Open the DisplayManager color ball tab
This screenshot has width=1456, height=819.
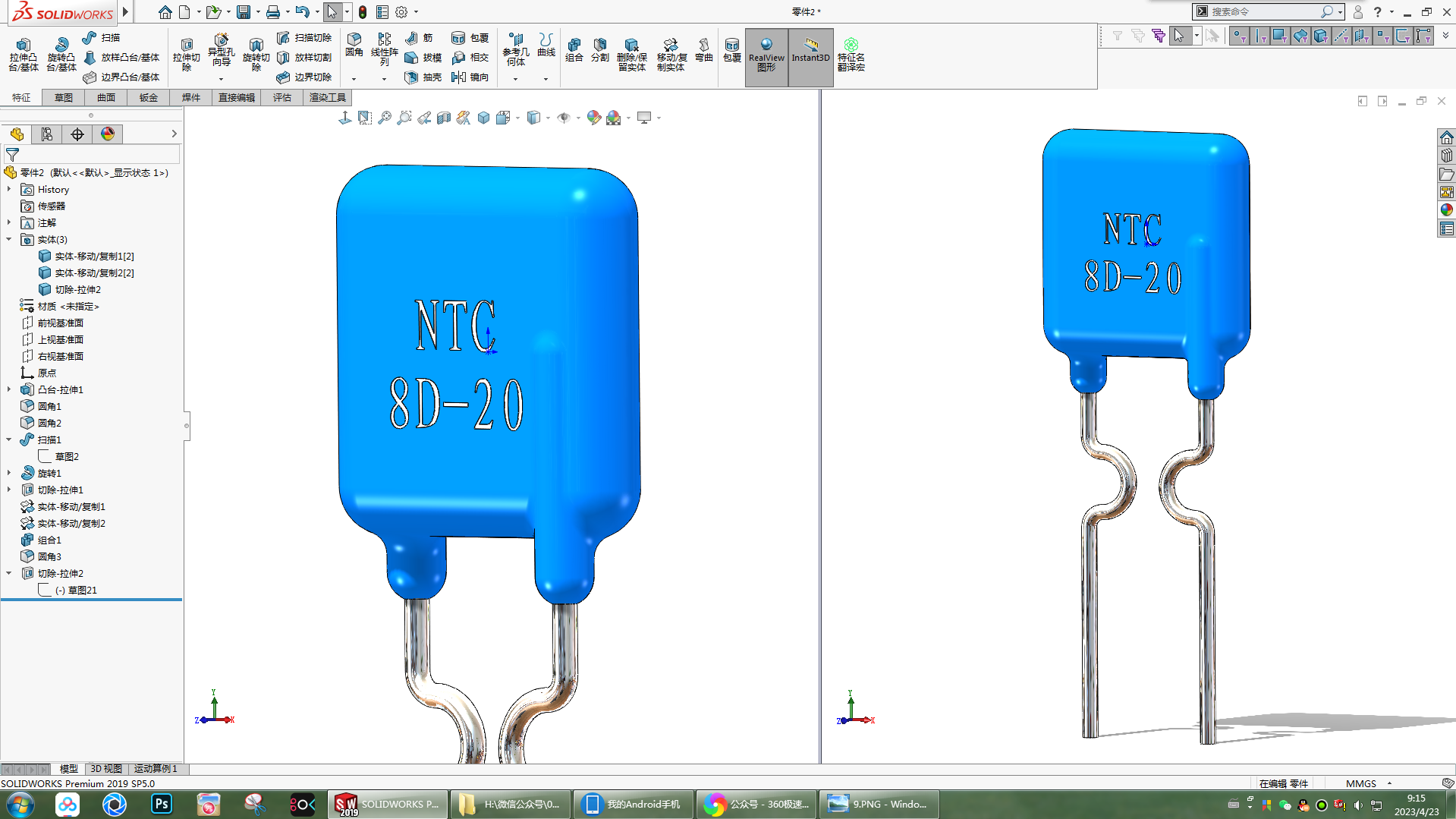(x=108, y=134)
